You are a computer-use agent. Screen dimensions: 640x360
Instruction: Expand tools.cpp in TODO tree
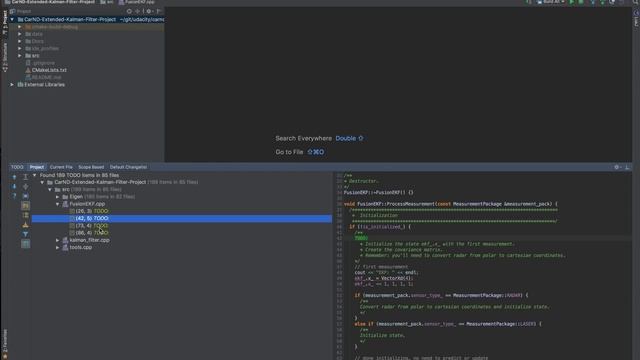[58, 247]
